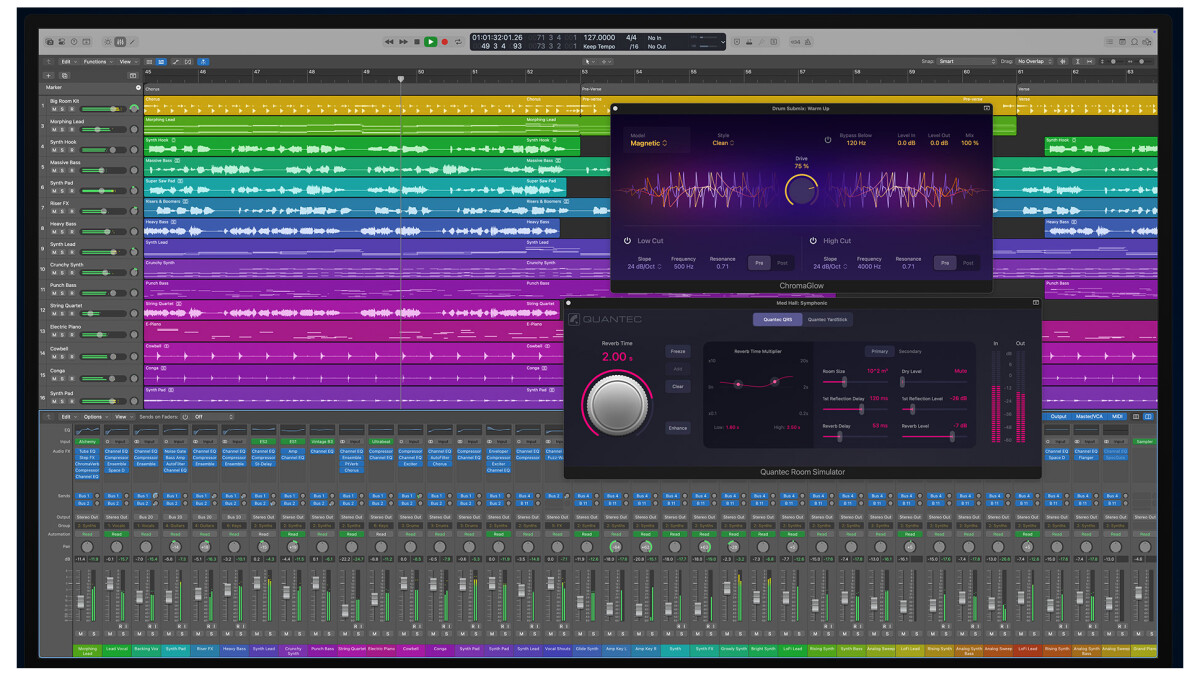Click the Quantec Freeze button
This screenshot has width=1200, height=675.
[x=677, y=351]
